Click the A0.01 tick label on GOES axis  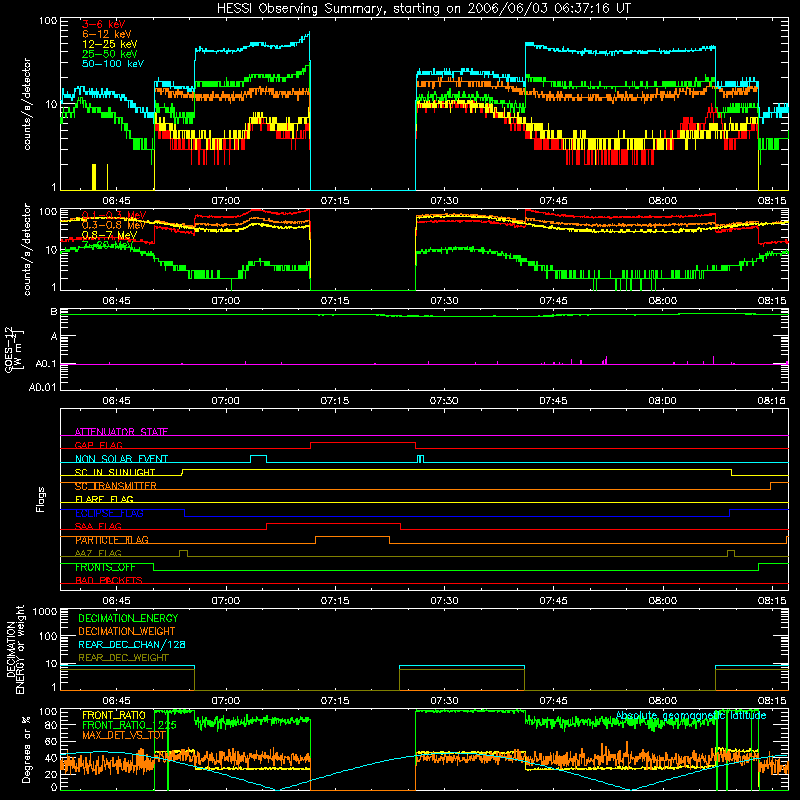42,387
